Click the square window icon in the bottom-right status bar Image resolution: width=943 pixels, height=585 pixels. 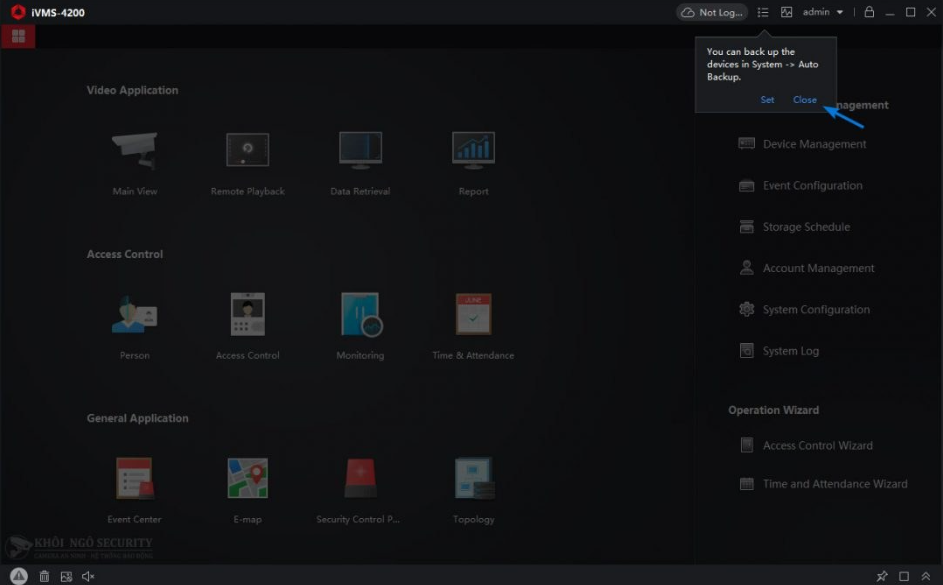coord(904,576)
